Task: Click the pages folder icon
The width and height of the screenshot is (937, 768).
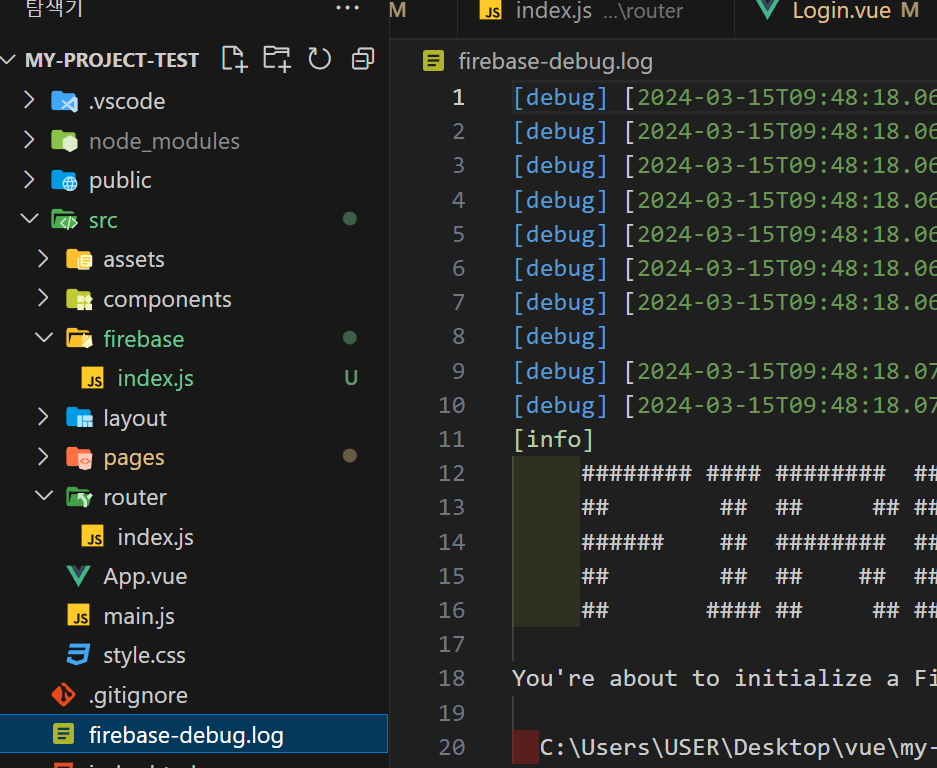Action: pos(79,457)
